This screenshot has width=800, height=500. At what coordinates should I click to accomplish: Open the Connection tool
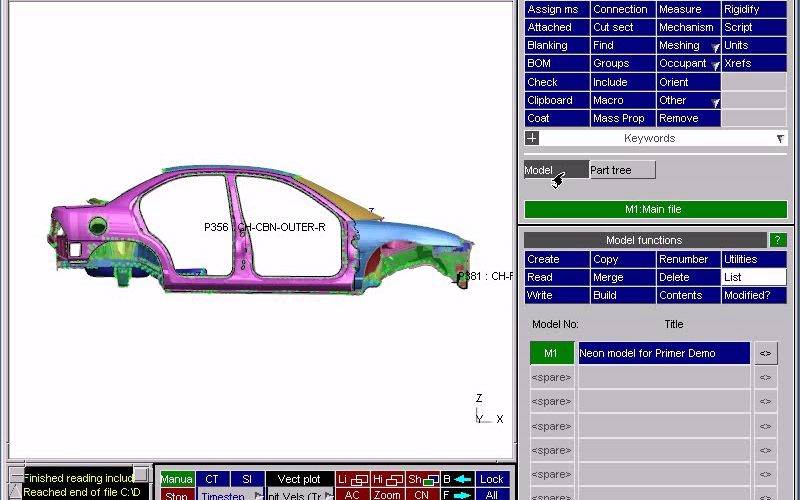tap(622, 9)
